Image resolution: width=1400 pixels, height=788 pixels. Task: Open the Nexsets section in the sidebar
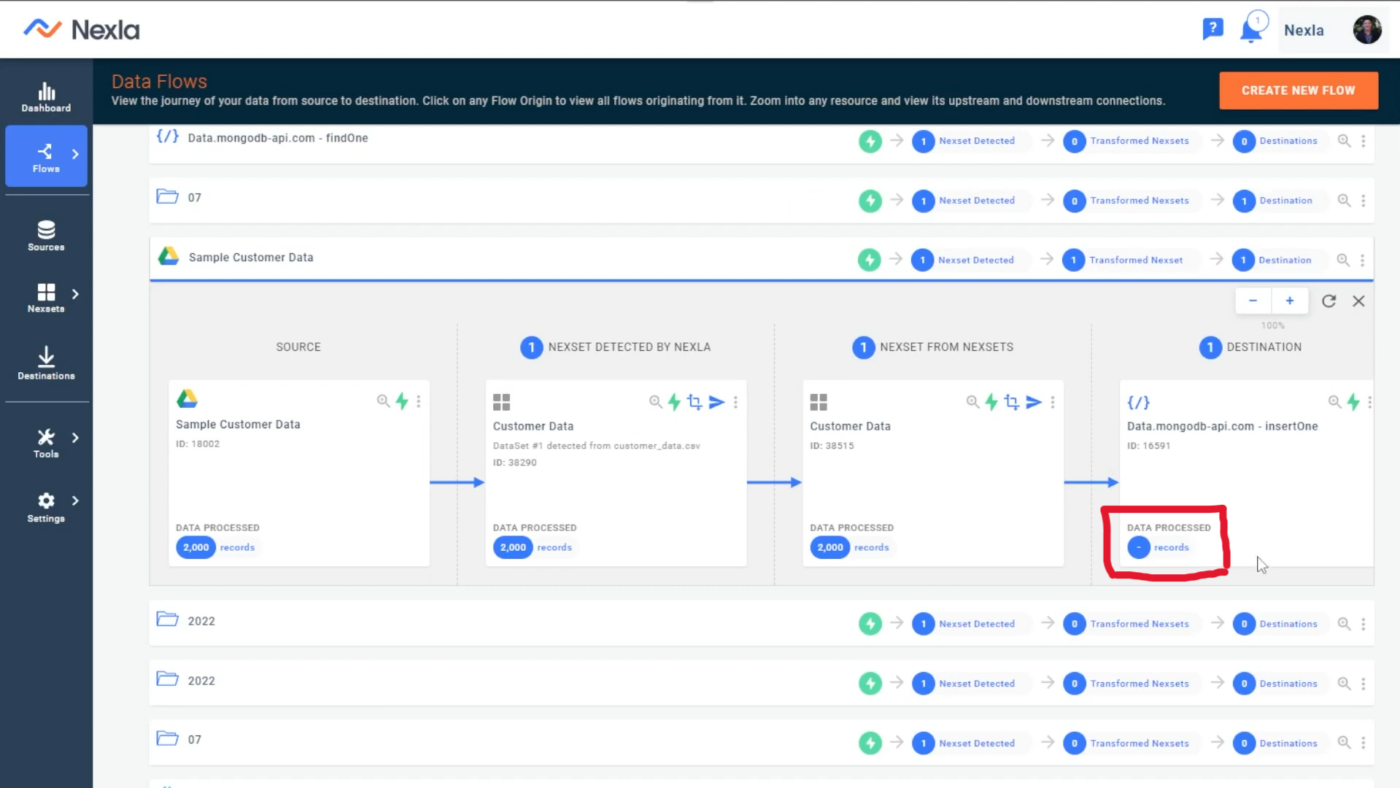click(46, 297)
